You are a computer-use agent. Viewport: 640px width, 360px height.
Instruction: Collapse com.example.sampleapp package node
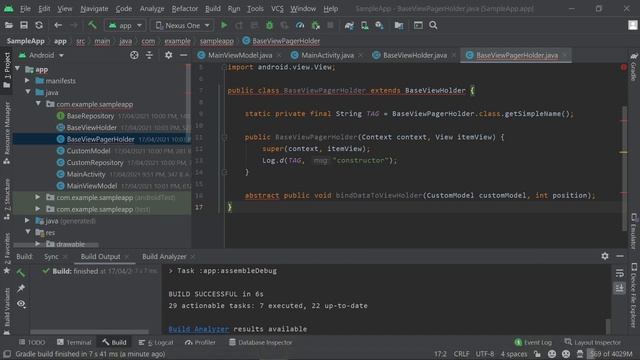38,104
